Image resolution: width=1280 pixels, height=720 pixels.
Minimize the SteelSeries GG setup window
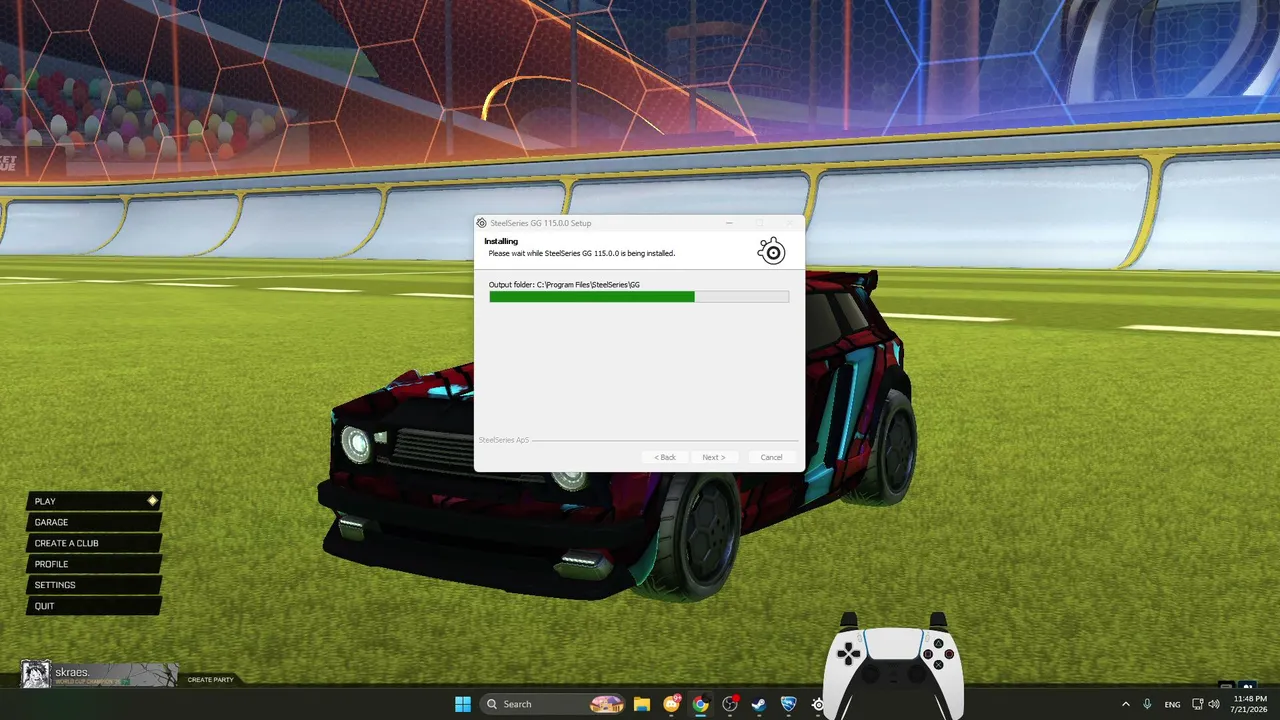729,223
